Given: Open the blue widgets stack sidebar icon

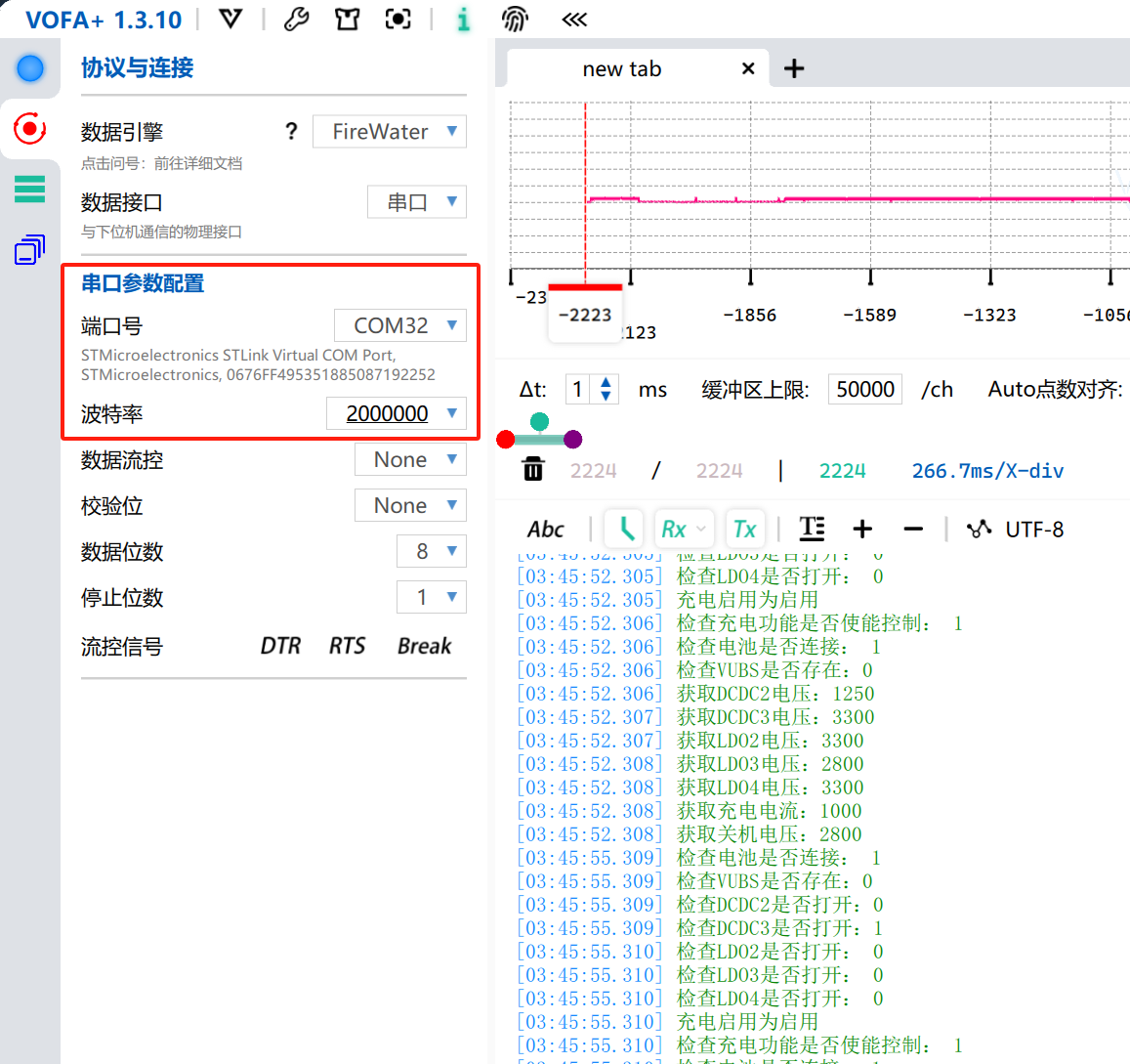Looking at the screenshot, I should [x=29, y=249].
